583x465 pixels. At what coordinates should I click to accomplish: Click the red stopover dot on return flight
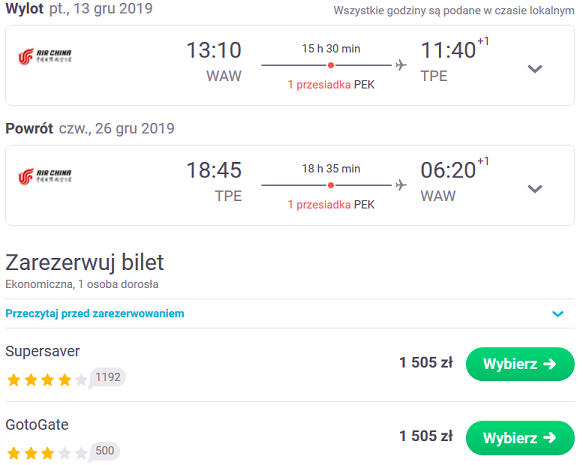(331, 185)
